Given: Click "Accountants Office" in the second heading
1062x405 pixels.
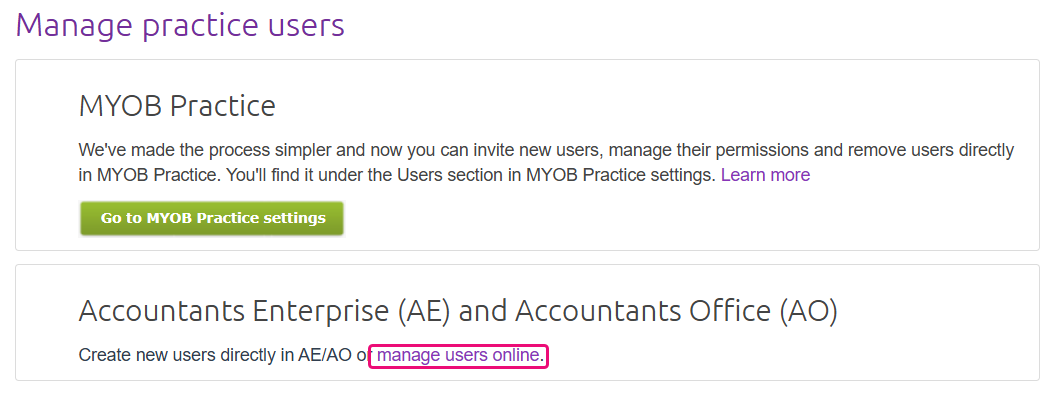Looking at the screenshot, I should [642, 311].
